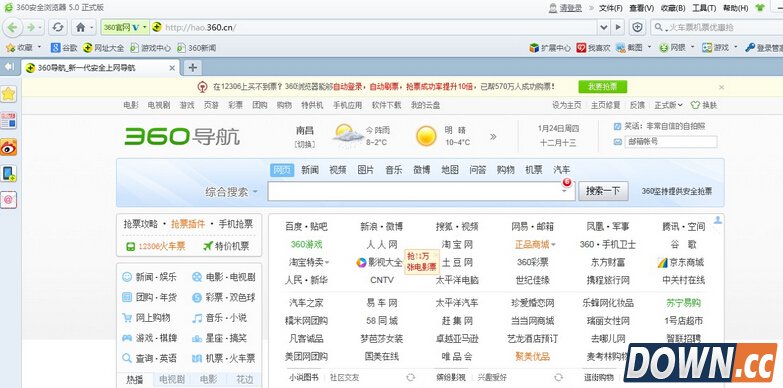Click the browser Back arrow button
Image resolution: width=783 pixels, height=388 pixels.
12,27
